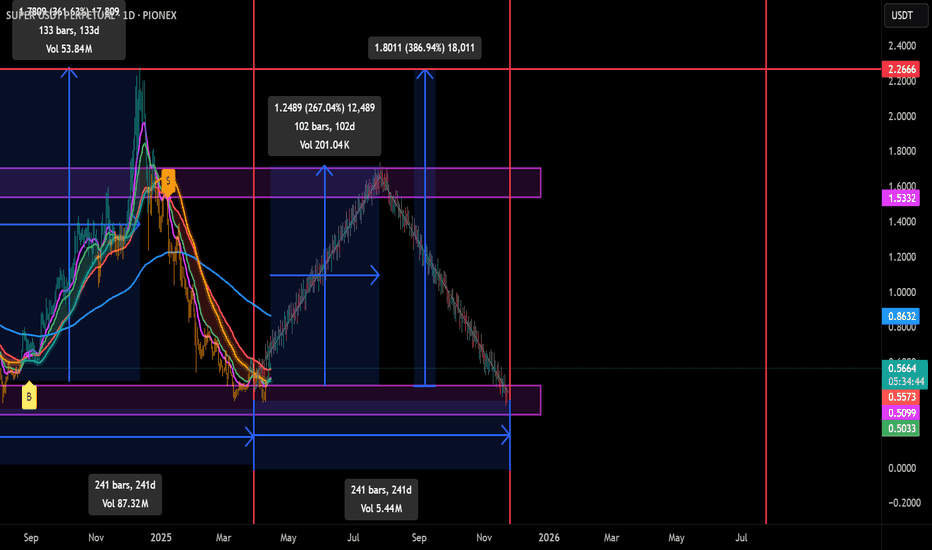Click the '102 bars, 102d' text

pos(325,126)
